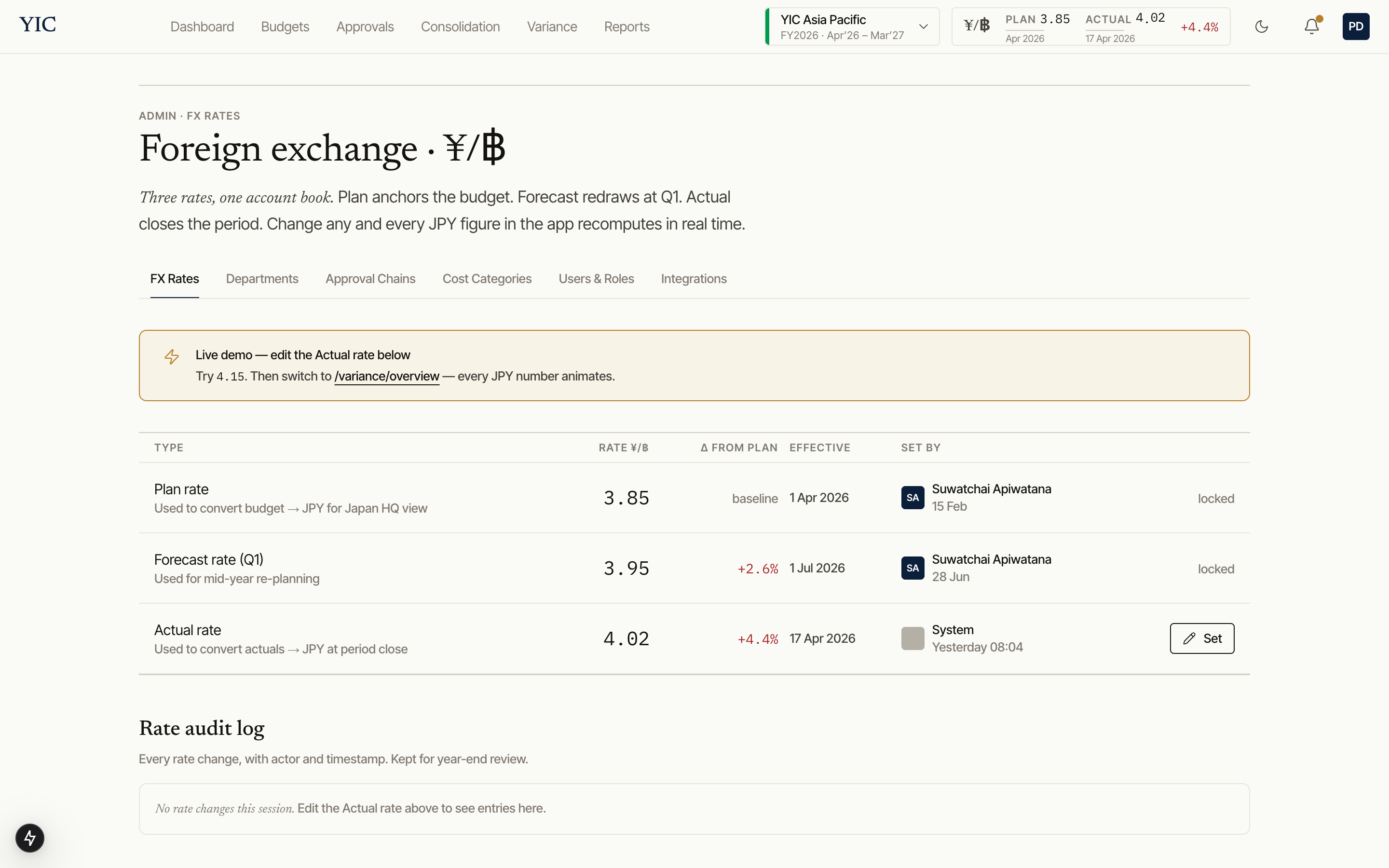The height and width of the screenshot is (868, 1389).
Task: Click Suwatchai's SA avatar on Plan rate
Action: (912, 498)
